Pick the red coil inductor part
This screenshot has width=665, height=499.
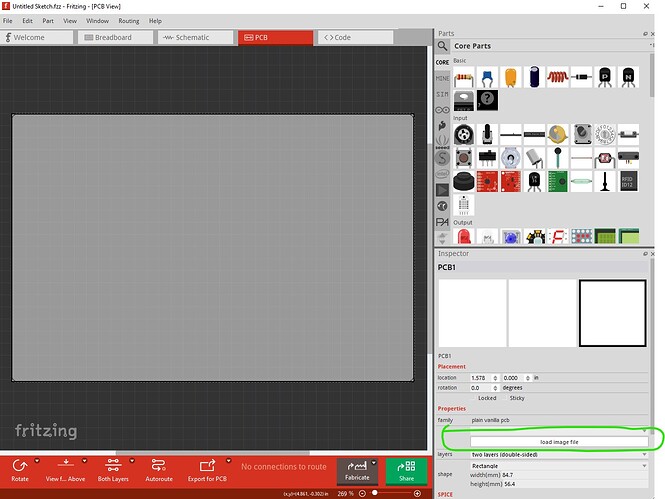point(558,77)
